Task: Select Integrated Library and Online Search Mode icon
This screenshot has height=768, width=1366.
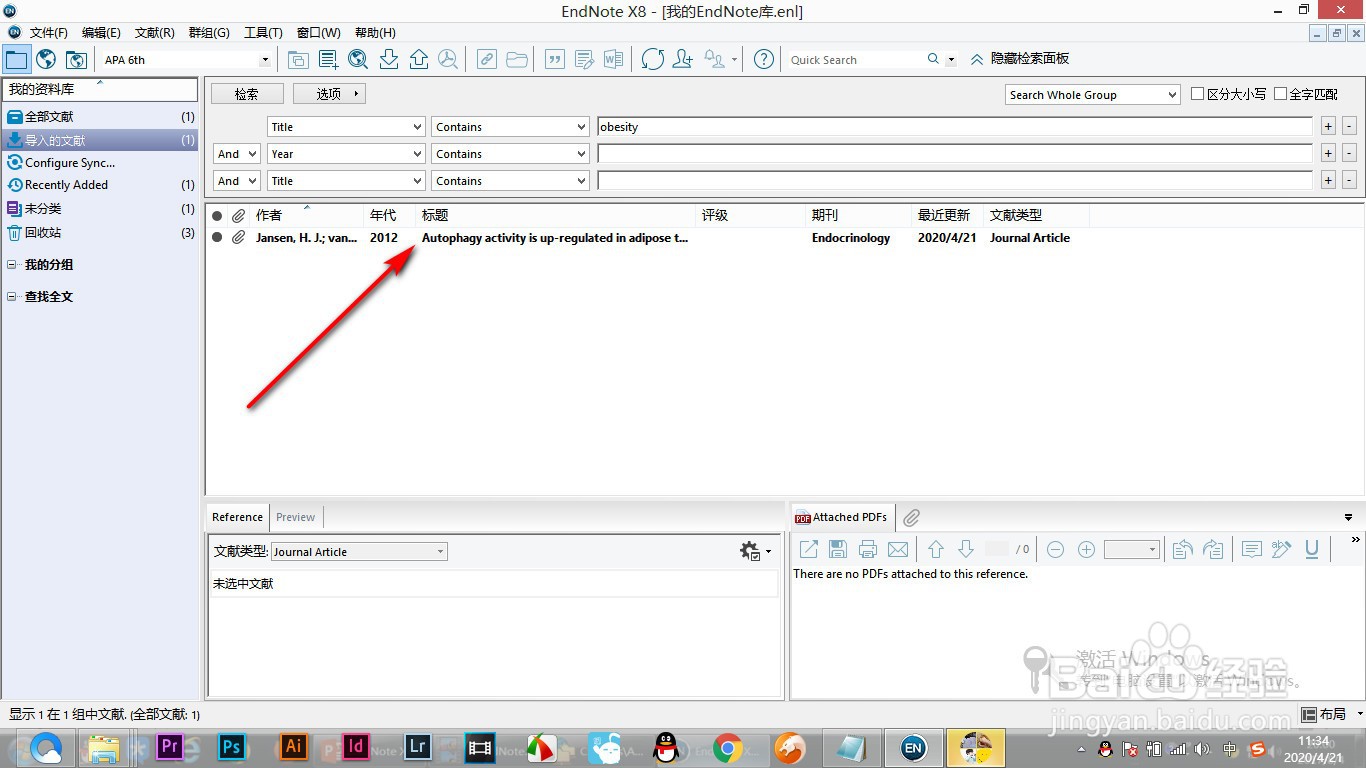Action: pos(76,59)
